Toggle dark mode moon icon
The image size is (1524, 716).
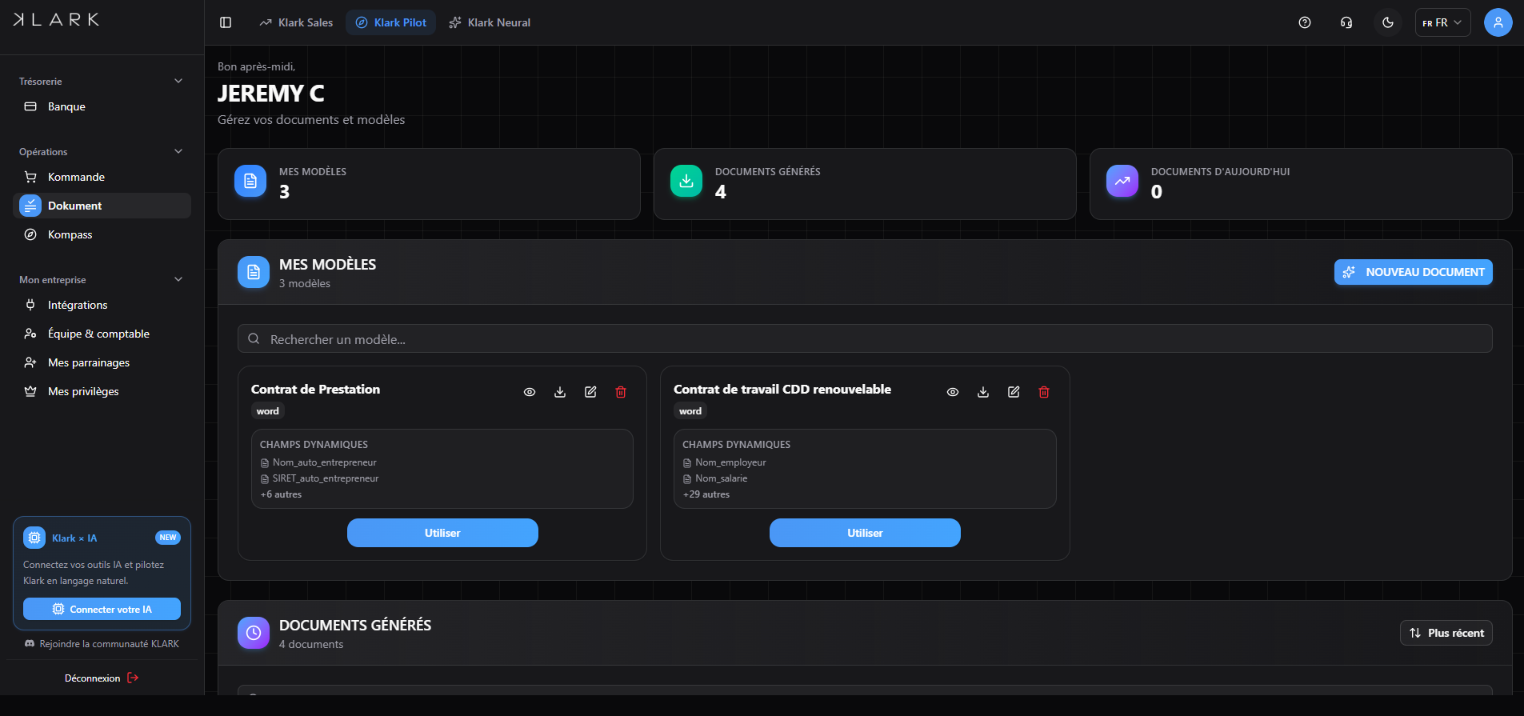pos(1388,22)
